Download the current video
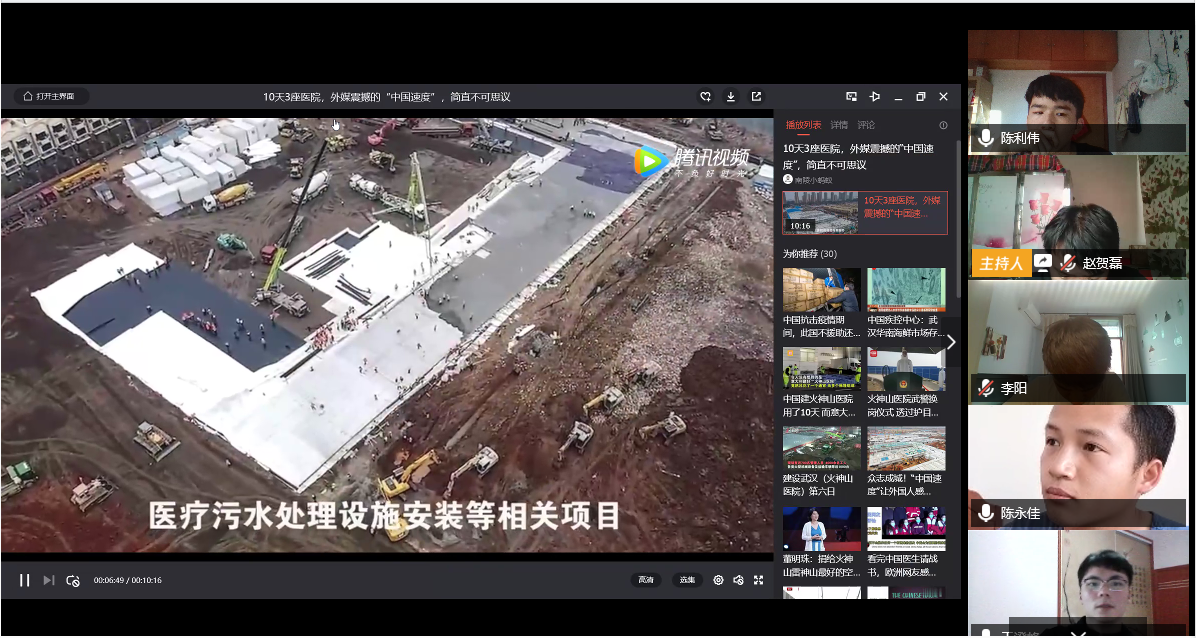The height and width of the screenshot is (638, 1196). (731, 97)
